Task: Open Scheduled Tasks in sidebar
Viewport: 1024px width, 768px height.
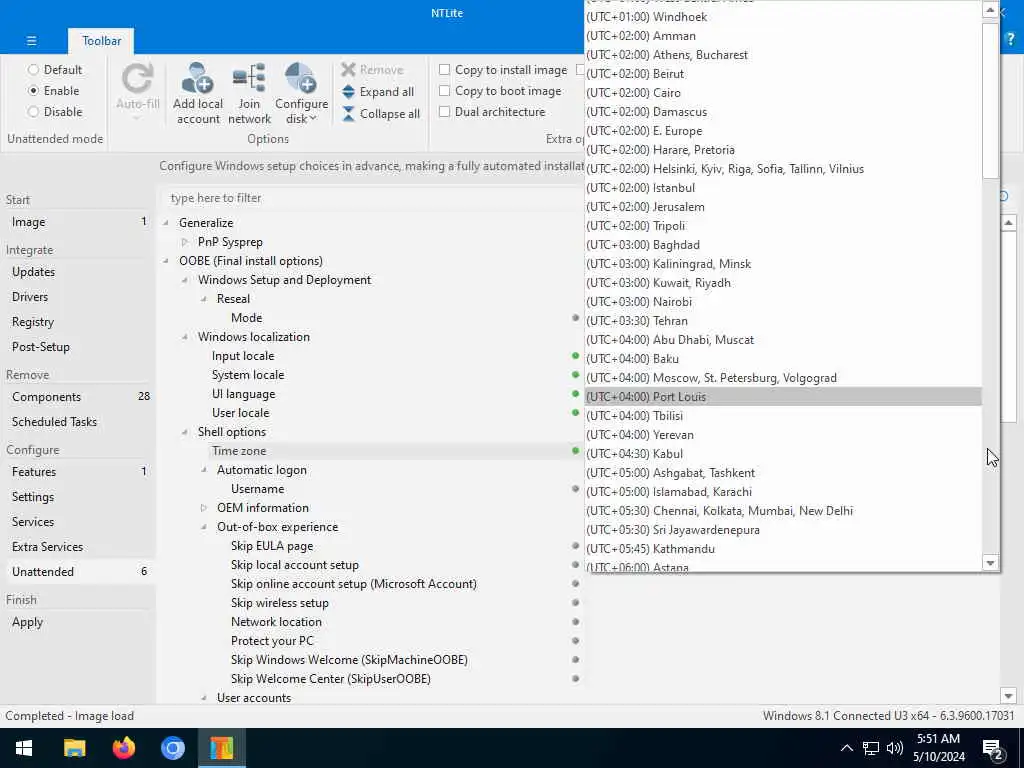Action: tap(78, 422)
